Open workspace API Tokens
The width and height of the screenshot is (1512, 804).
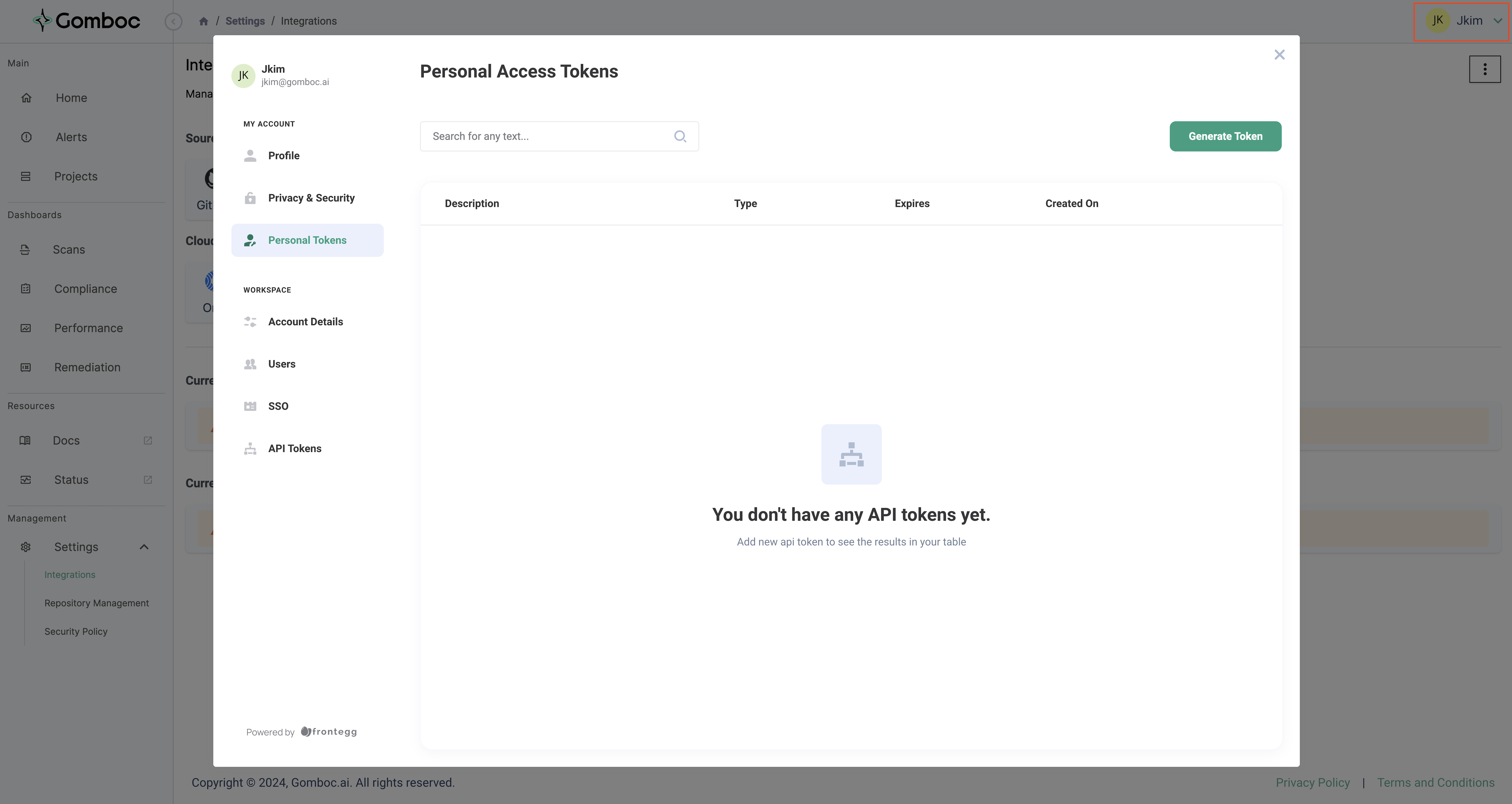tap(307, 449)
